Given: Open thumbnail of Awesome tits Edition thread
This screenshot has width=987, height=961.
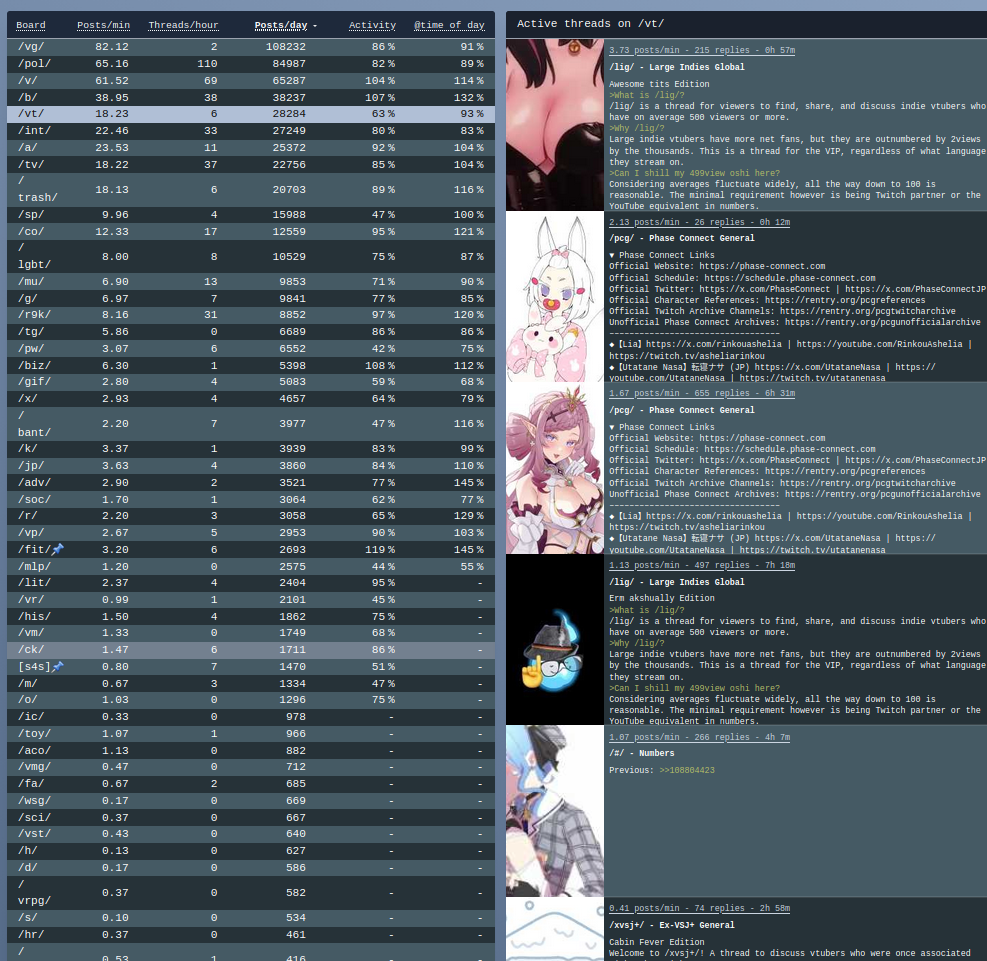Looking at the screenshot, I should [555, 125].
